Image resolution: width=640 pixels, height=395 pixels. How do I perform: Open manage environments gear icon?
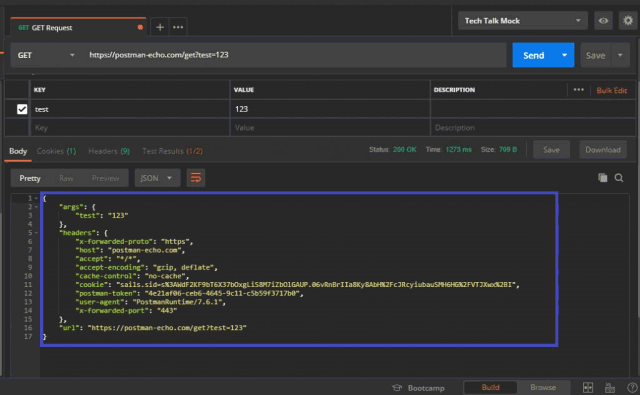click(628, 20)
